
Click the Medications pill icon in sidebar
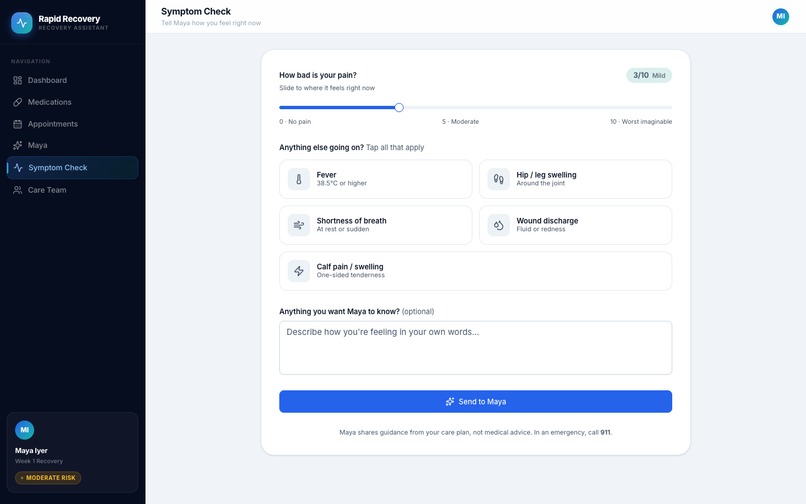click(x=17, y=102)
